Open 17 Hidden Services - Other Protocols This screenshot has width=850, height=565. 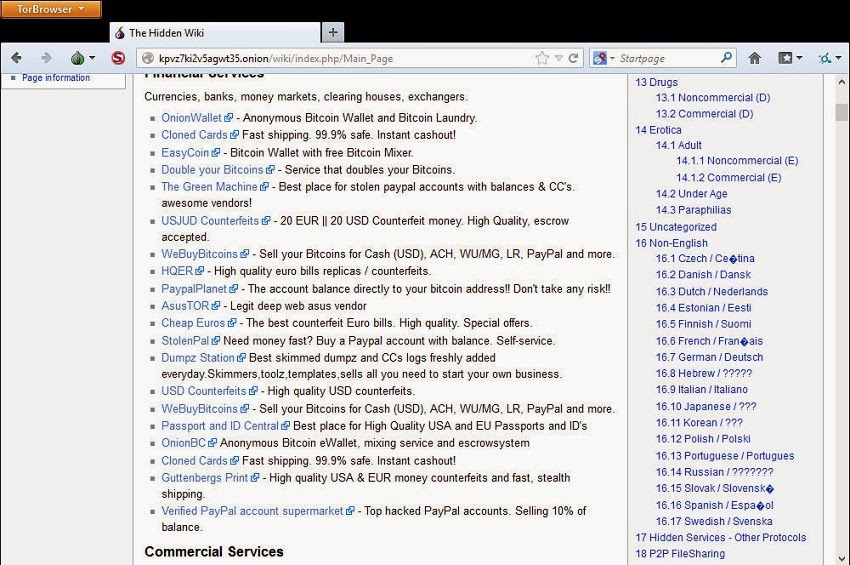click(720, 537)
